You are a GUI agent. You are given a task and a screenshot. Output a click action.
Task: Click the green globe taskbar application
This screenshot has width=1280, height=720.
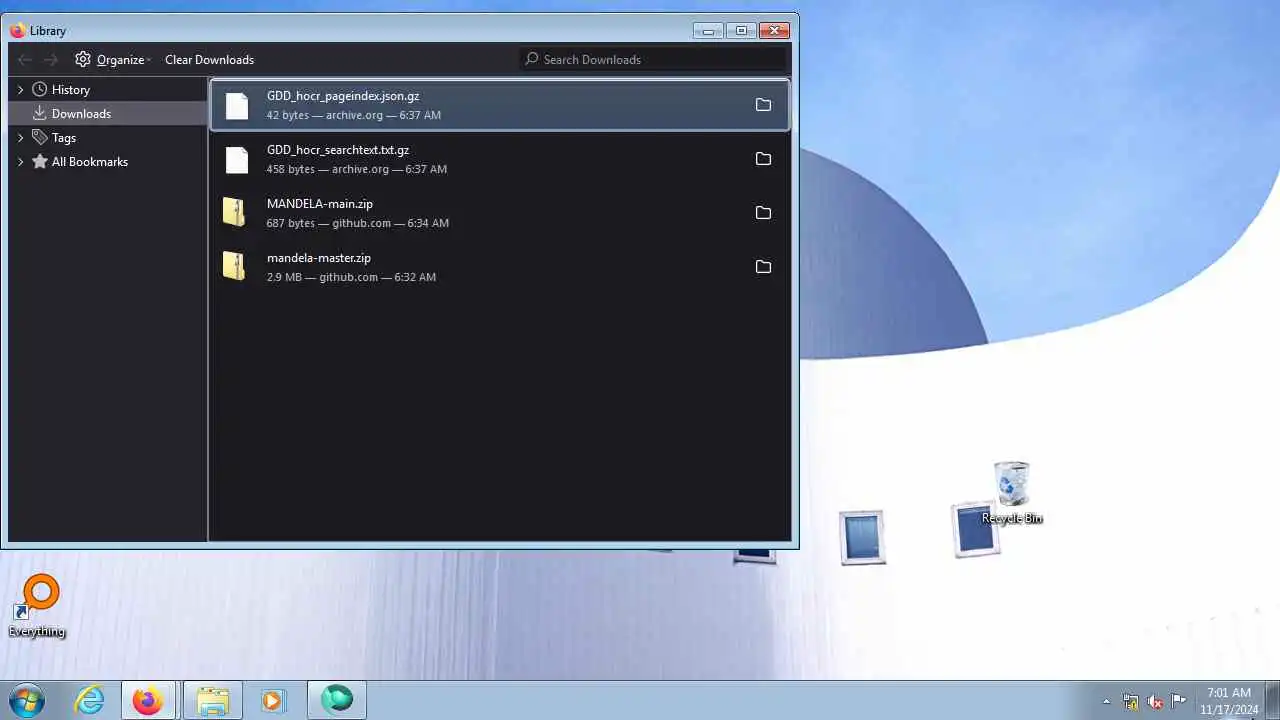(337, 700)
